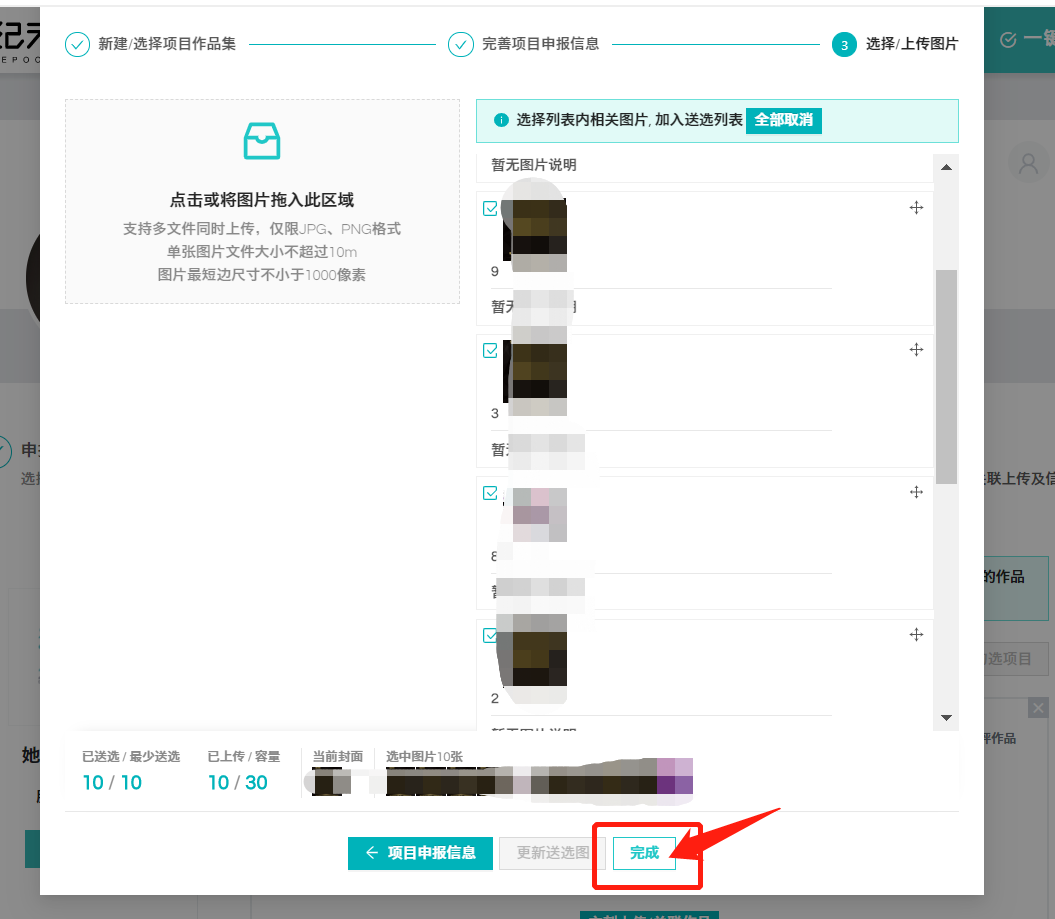Screen dimensions: 1055x919
Task: Click the 已上传 / 容量 label
Action: [244, 757]
